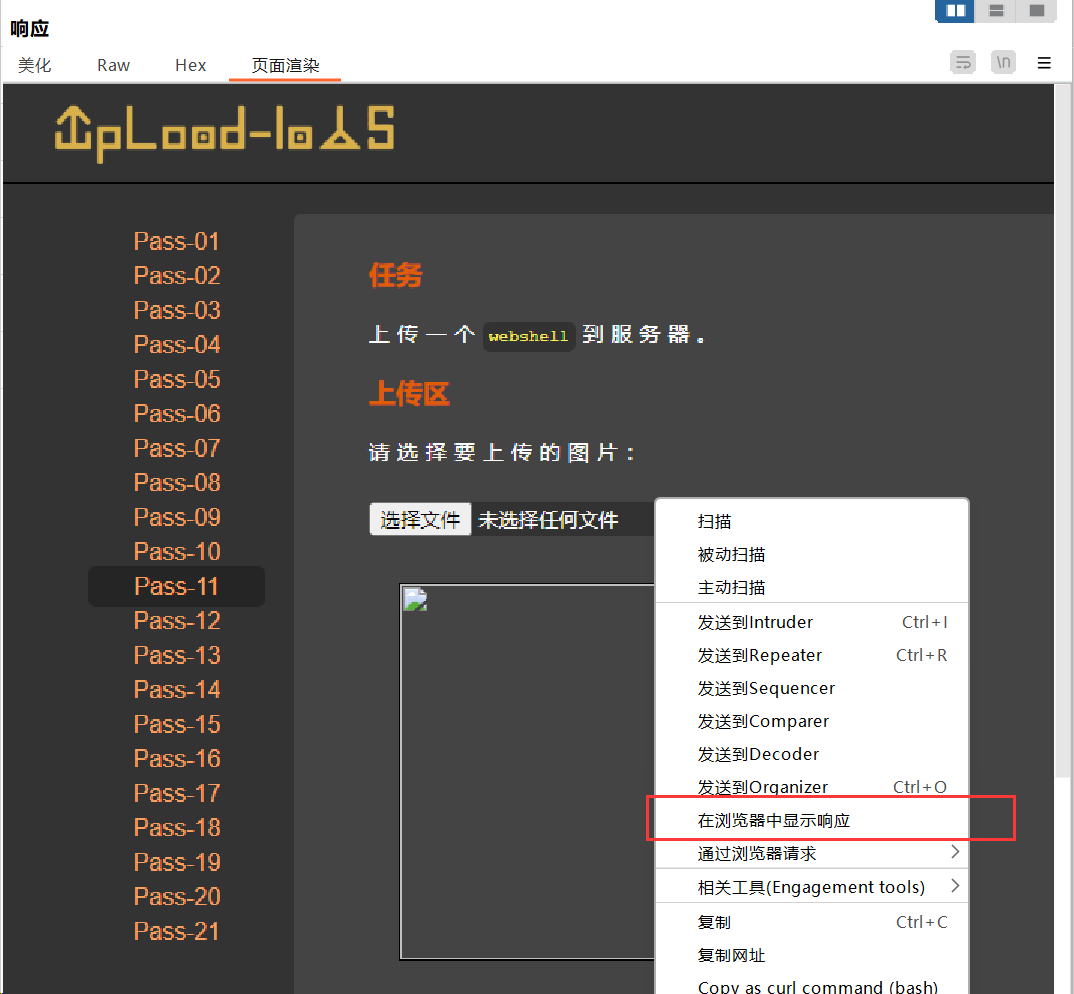
Task: Toggle showing non-printable \n characters
Action: [1003, 63]
